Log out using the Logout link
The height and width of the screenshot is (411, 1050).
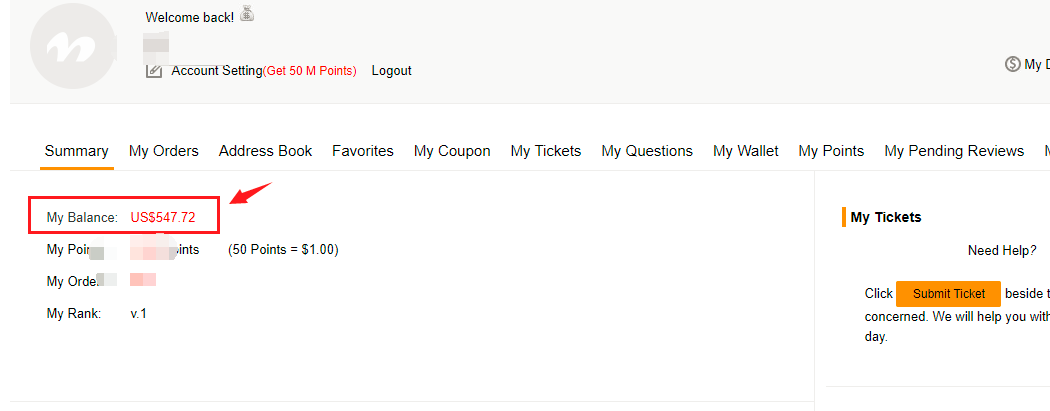[391, 71]
